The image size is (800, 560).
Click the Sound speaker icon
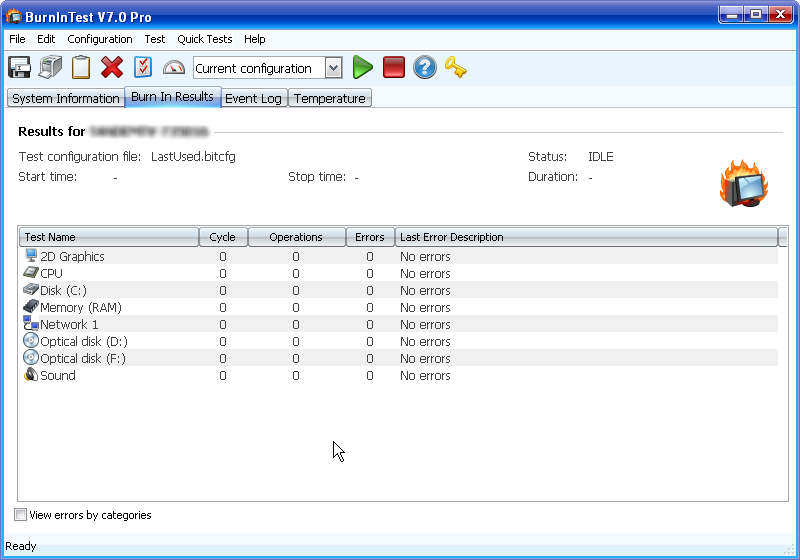(31, 375)
